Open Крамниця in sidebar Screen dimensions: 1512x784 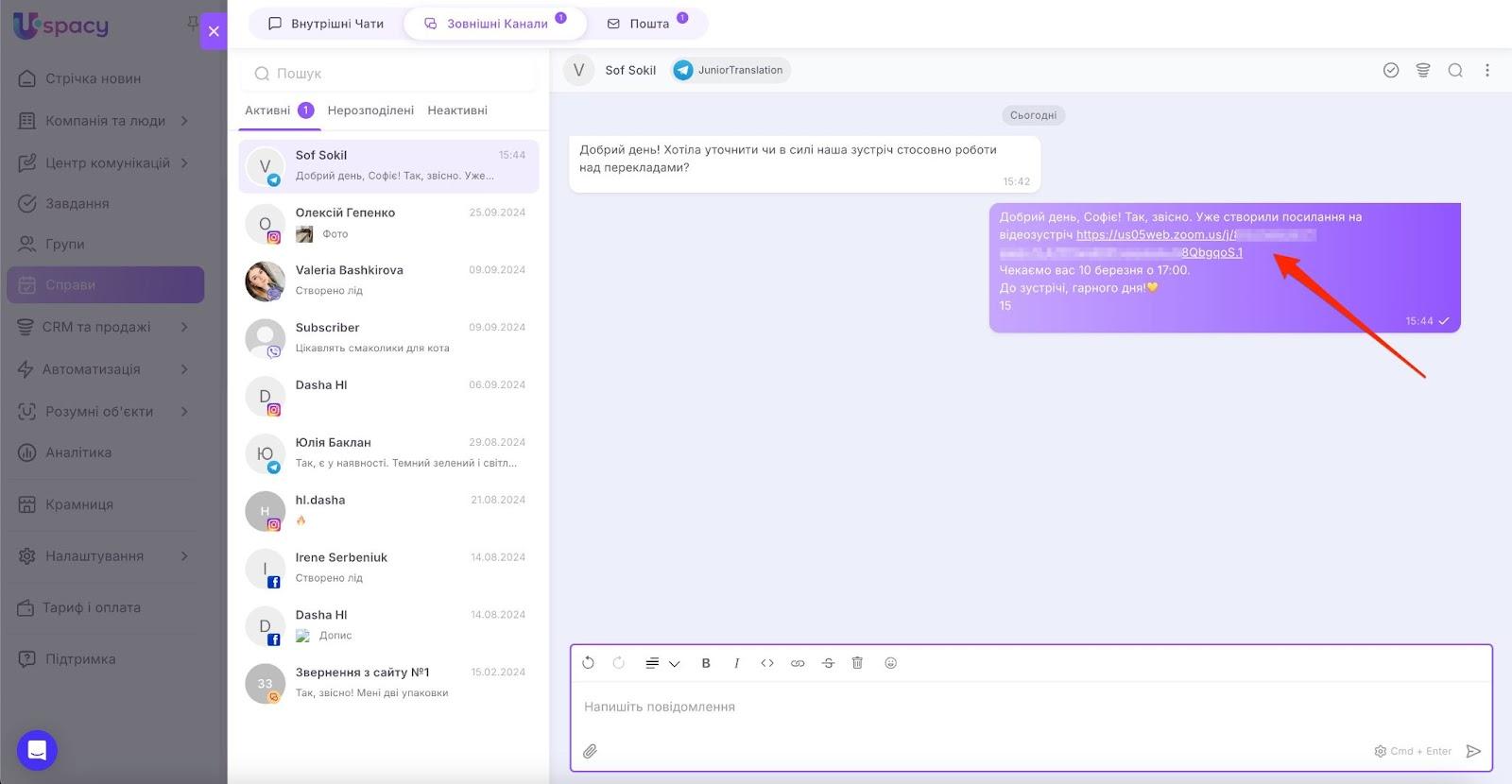click(x=79, y=504)
